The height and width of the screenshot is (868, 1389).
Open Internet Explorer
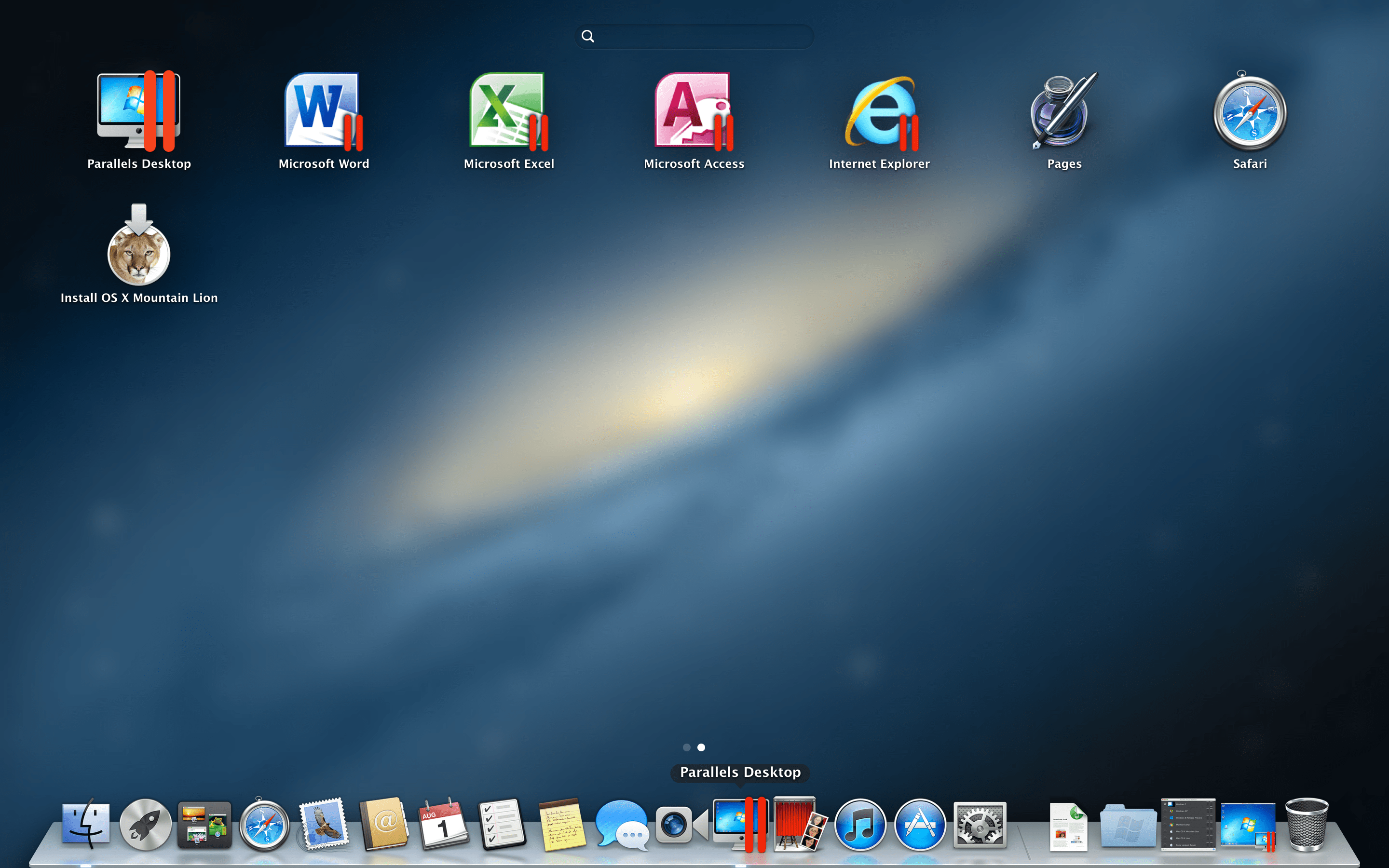pyautogui.click(x=879, y=112)
